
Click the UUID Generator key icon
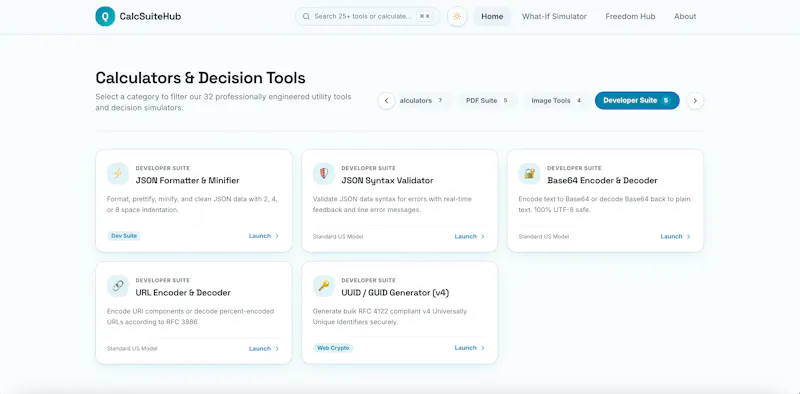(323, 286)
